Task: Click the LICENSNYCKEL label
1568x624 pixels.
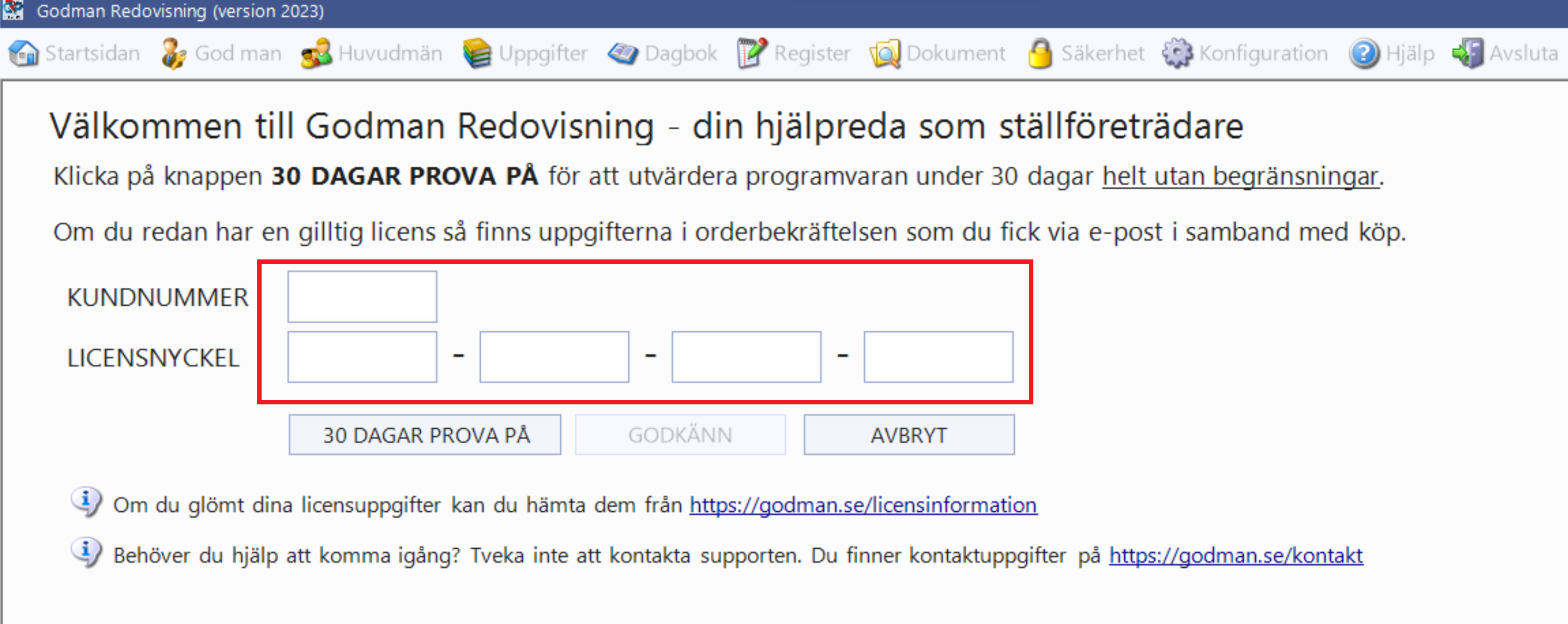Action: click(x=153, y=358)
